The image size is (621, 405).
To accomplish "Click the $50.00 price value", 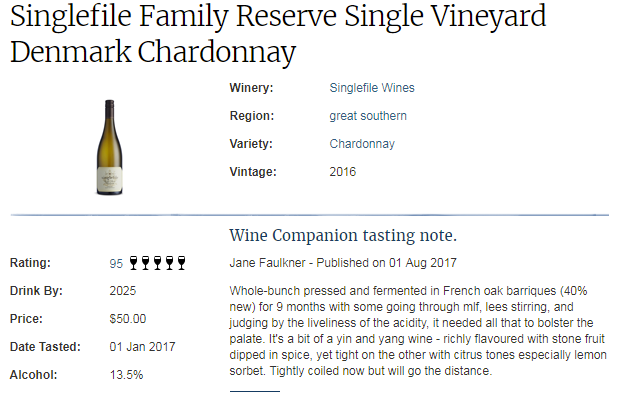I will coord(128,319).
